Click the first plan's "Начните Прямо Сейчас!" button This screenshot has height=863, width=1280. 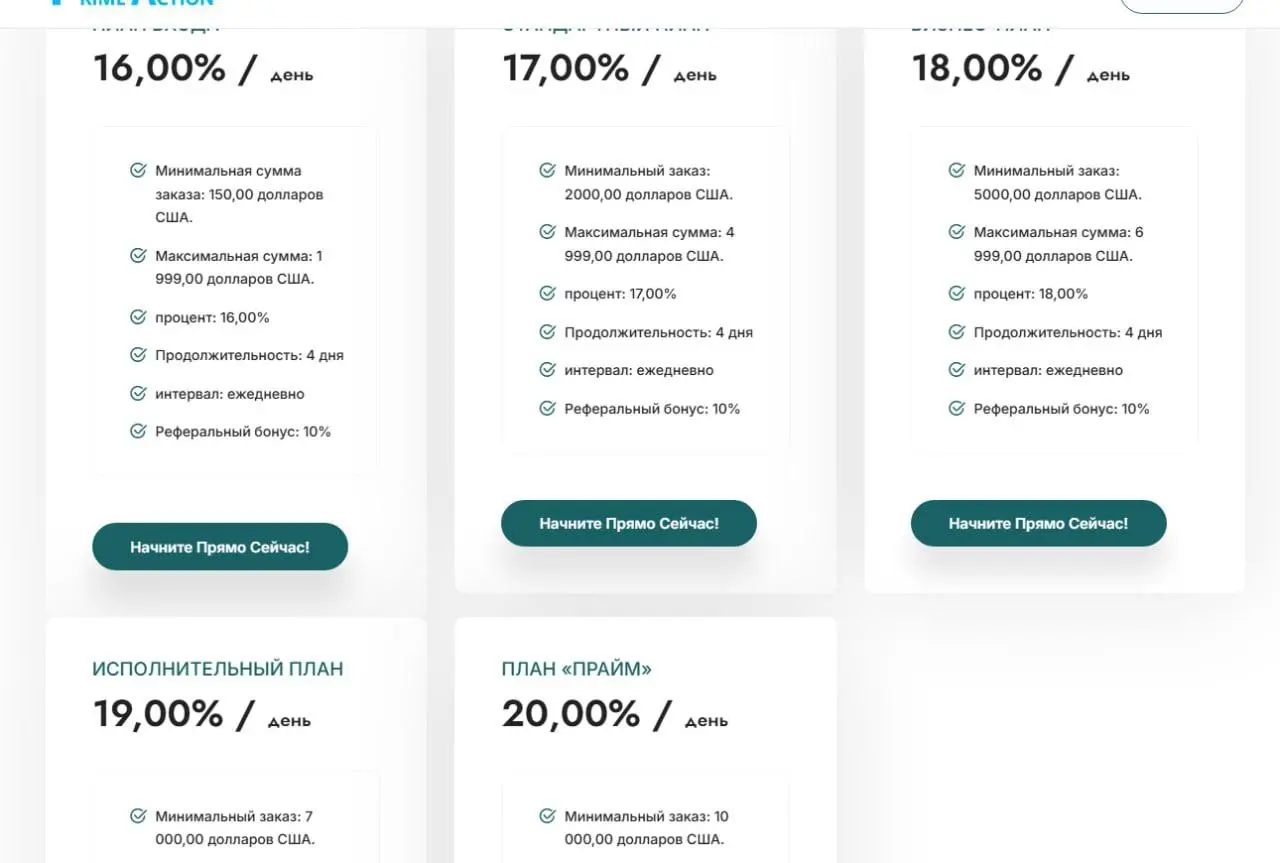pos(220,547)
